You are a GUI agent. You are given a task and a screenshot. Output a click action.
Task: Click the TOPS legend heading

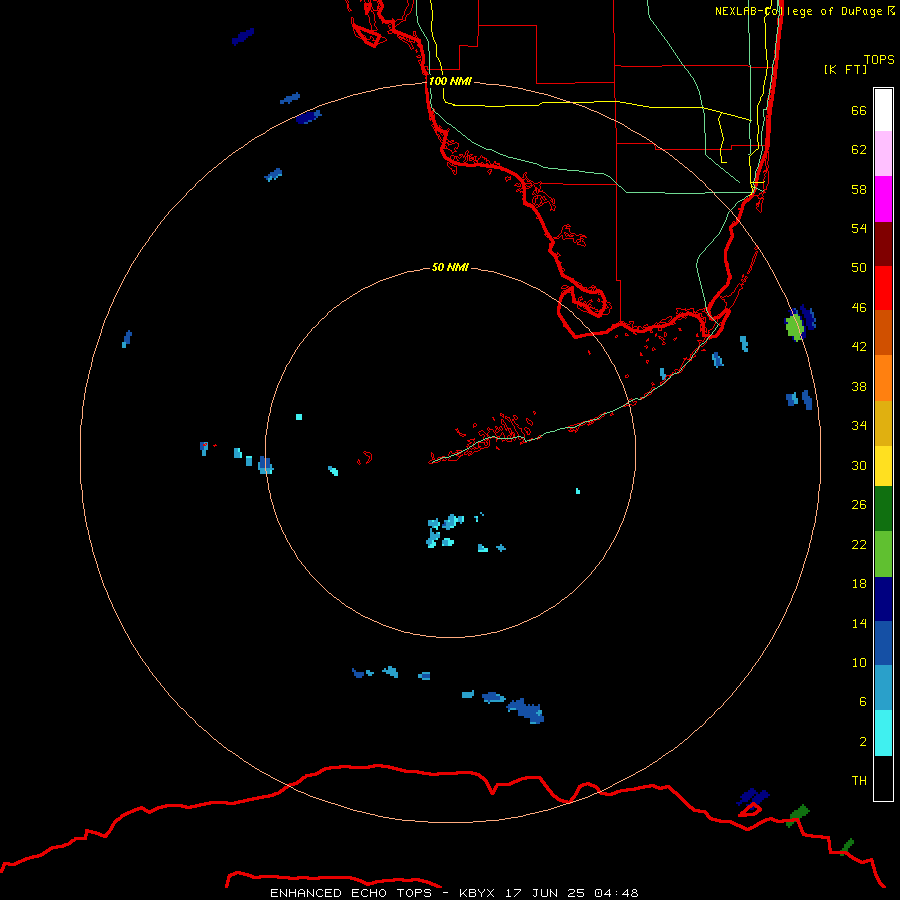879,59
